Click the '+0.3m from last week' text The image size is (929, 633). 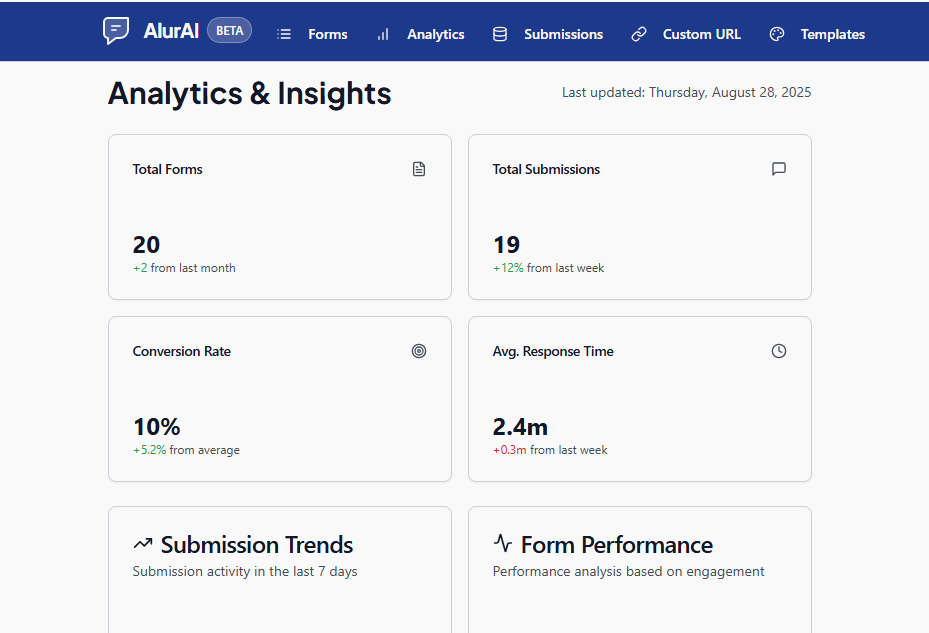(550, 450)
